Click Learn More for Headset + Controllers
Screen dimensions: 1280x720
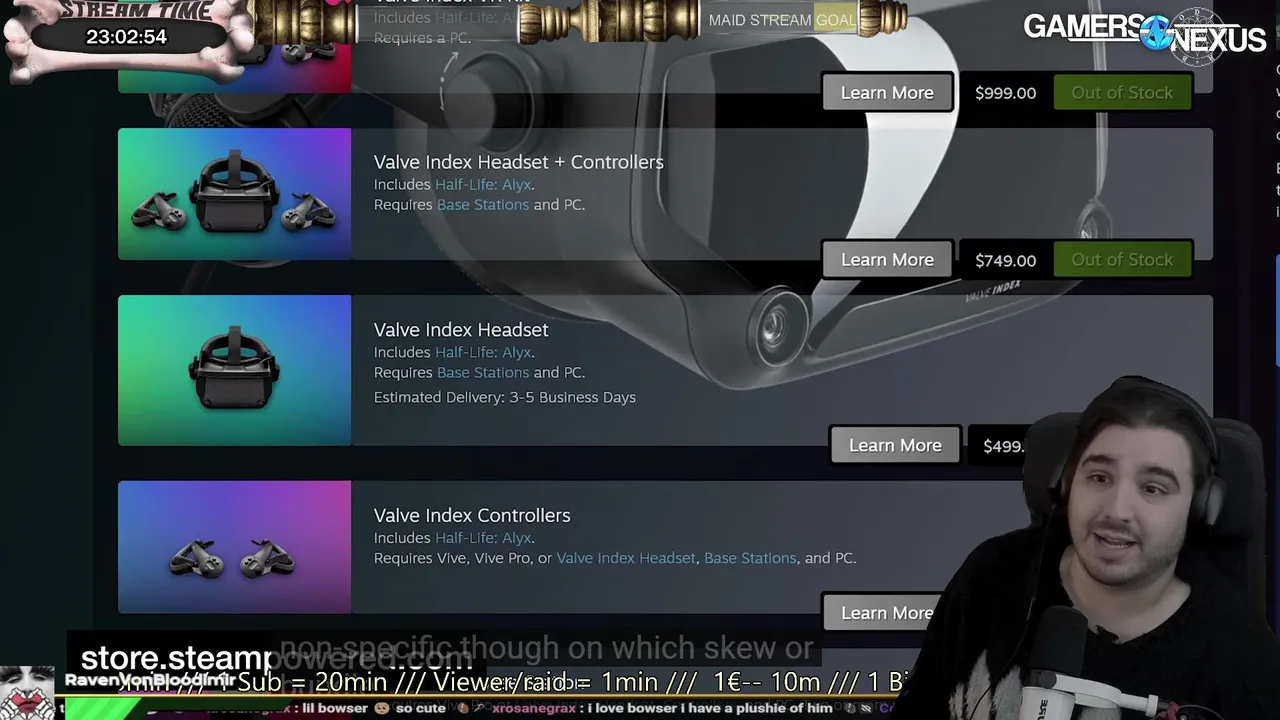coord(887,260)
